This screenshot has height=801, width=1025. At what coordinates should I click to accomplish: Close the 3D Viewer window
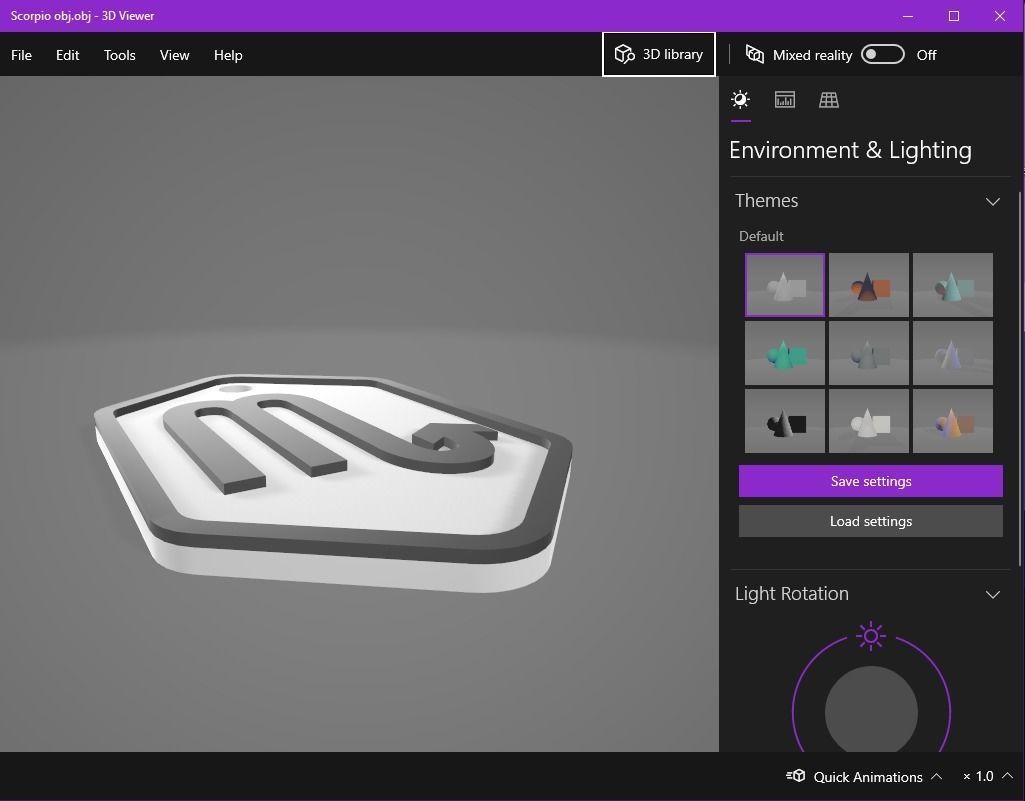point(1000,16)
